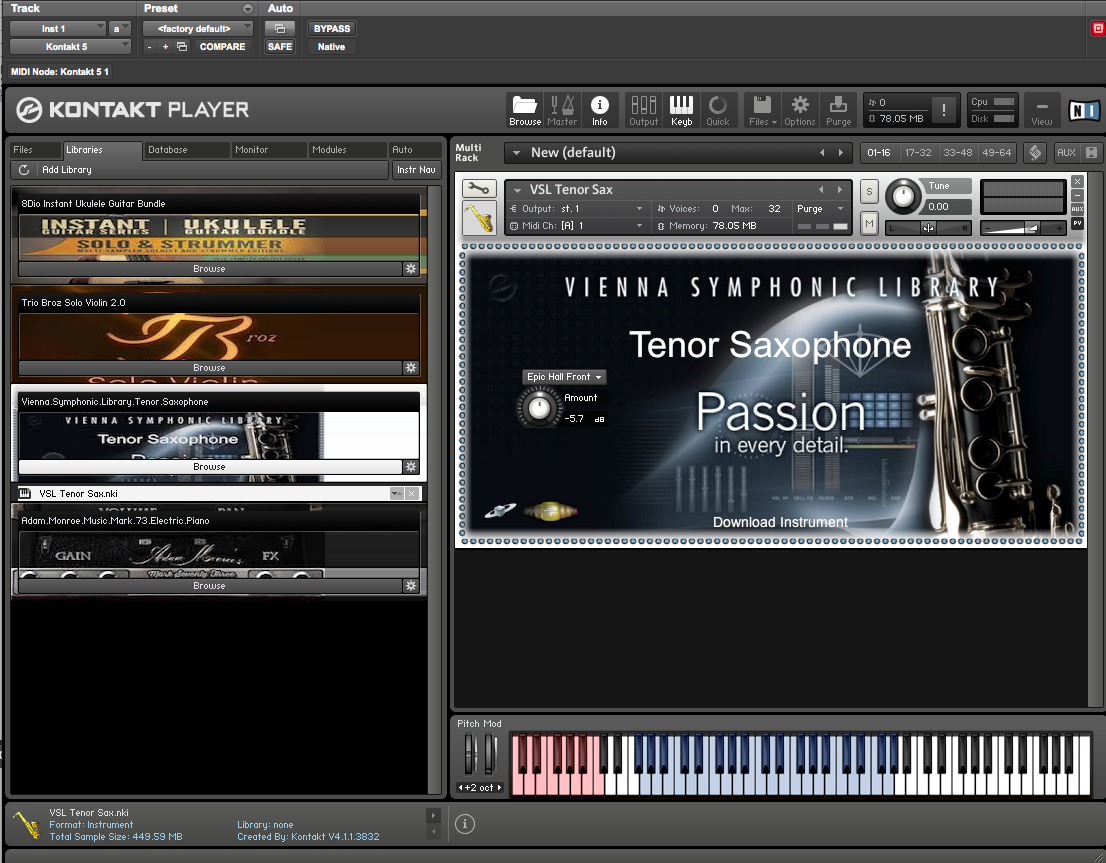Show the Output mixer section
This screenshot has height=863, width=1106.
click(643, 111)
